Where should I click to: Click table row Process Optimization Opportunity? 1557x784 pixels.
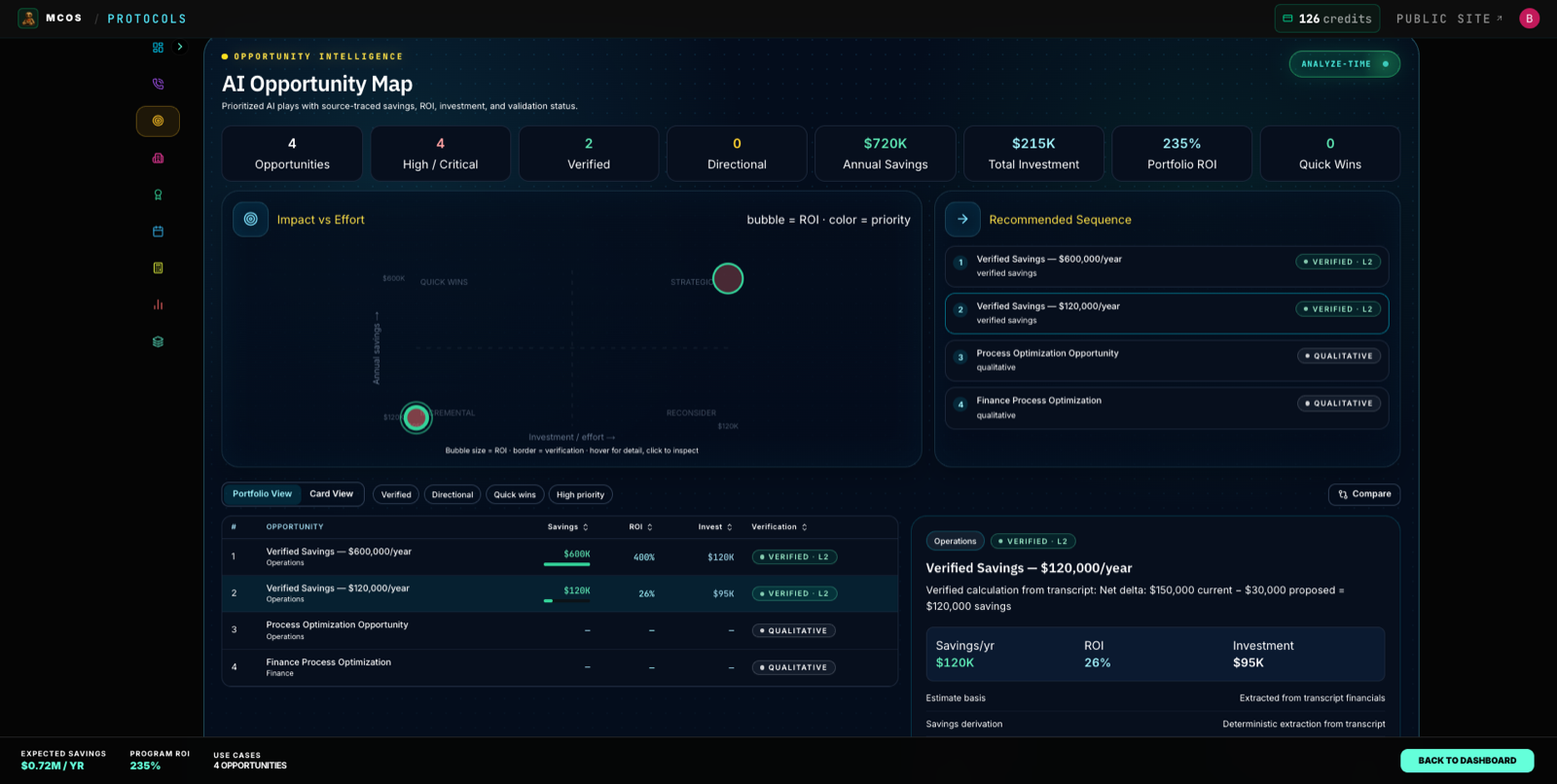560,630
